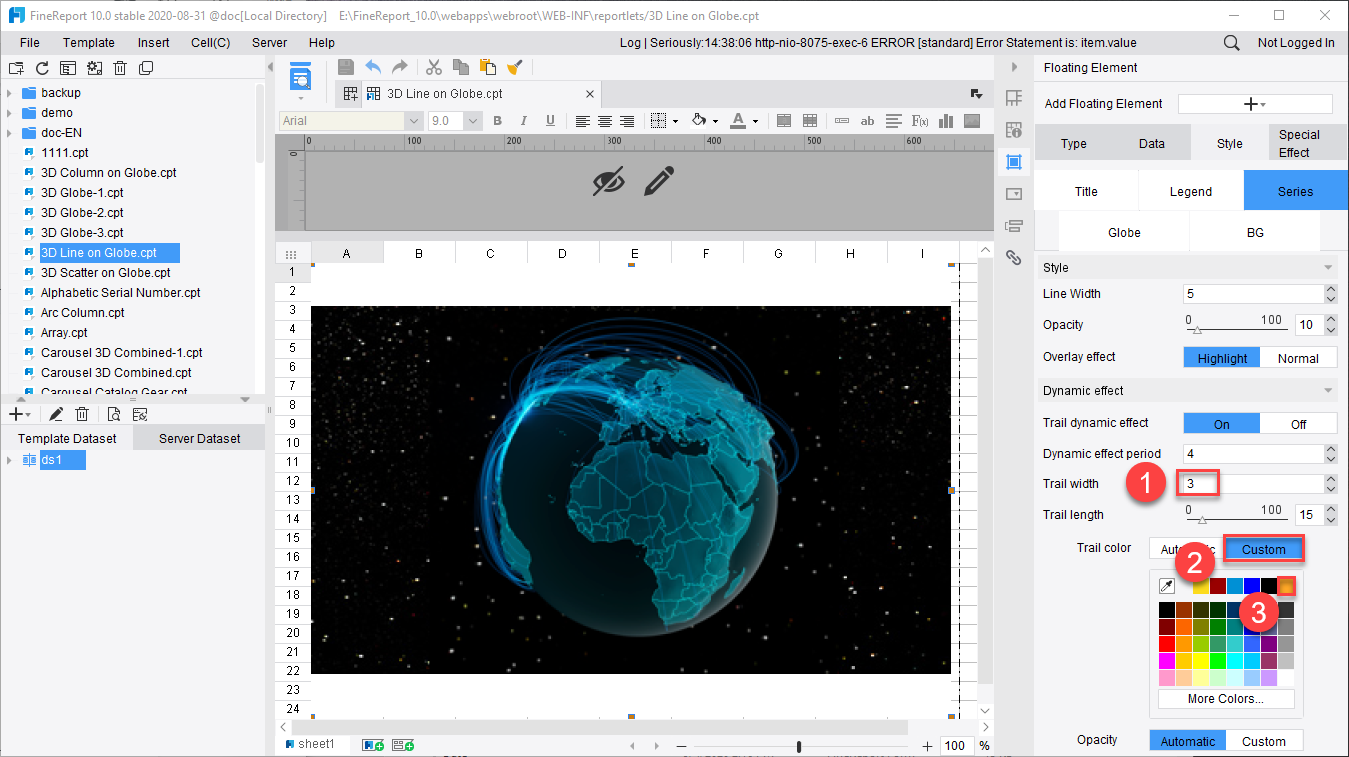Open the Template menu
The width and height of the screenshot is (1349, 757).
(89, 43)
